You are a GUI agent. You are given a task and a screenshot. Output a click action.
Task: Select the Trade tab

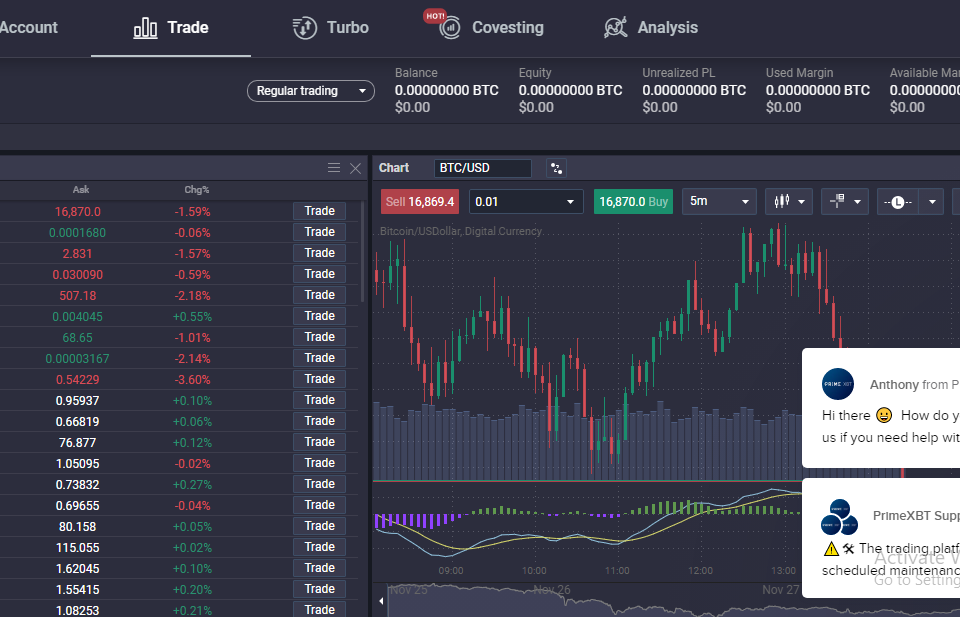pos(171,28)
